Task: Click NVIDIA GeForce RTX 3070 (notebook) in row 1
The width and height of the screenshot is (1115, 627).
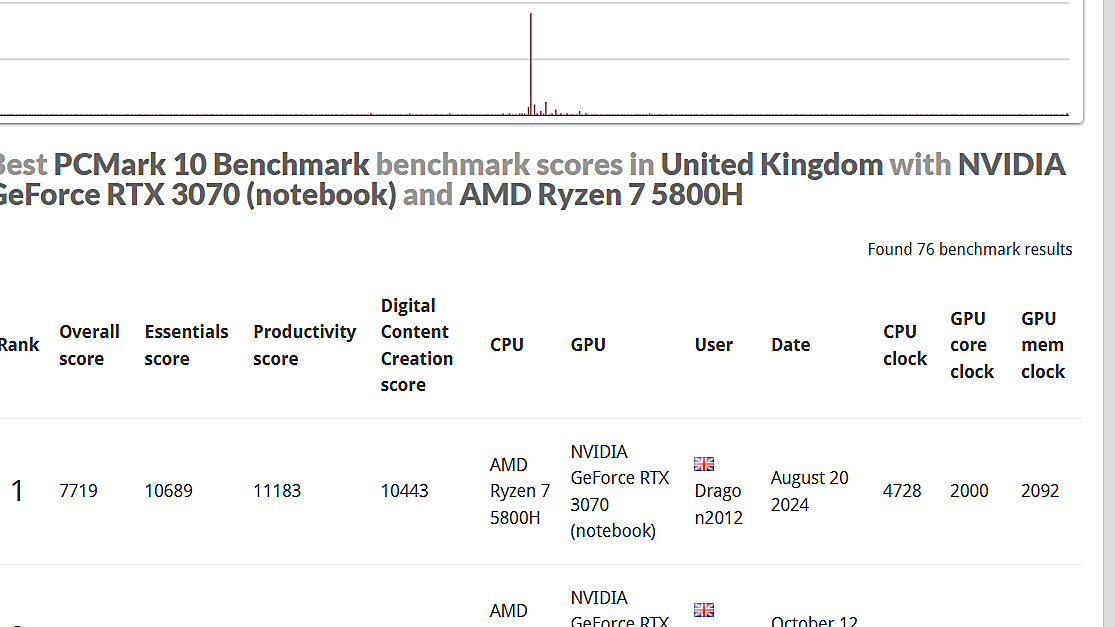Action: coord(619,491)
